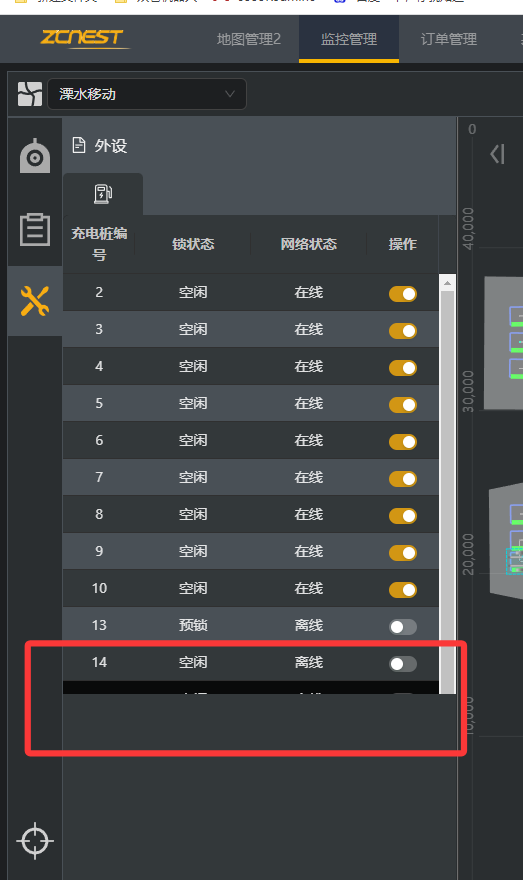Click the map layout icon beside dropdown
The height and width of the screenshot is (880, 523).
[30, 94]
